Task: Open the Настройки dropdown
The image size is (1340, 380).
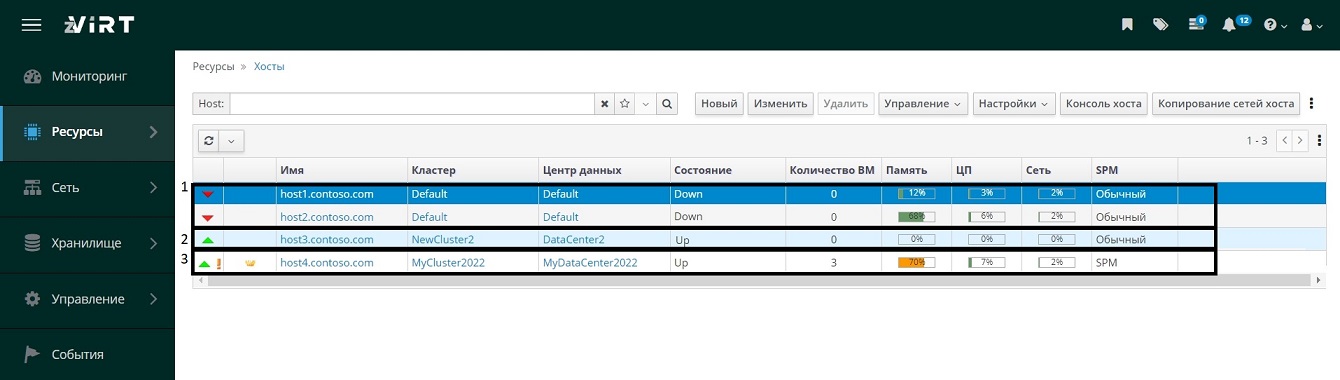Action: tap(1014, 104)
